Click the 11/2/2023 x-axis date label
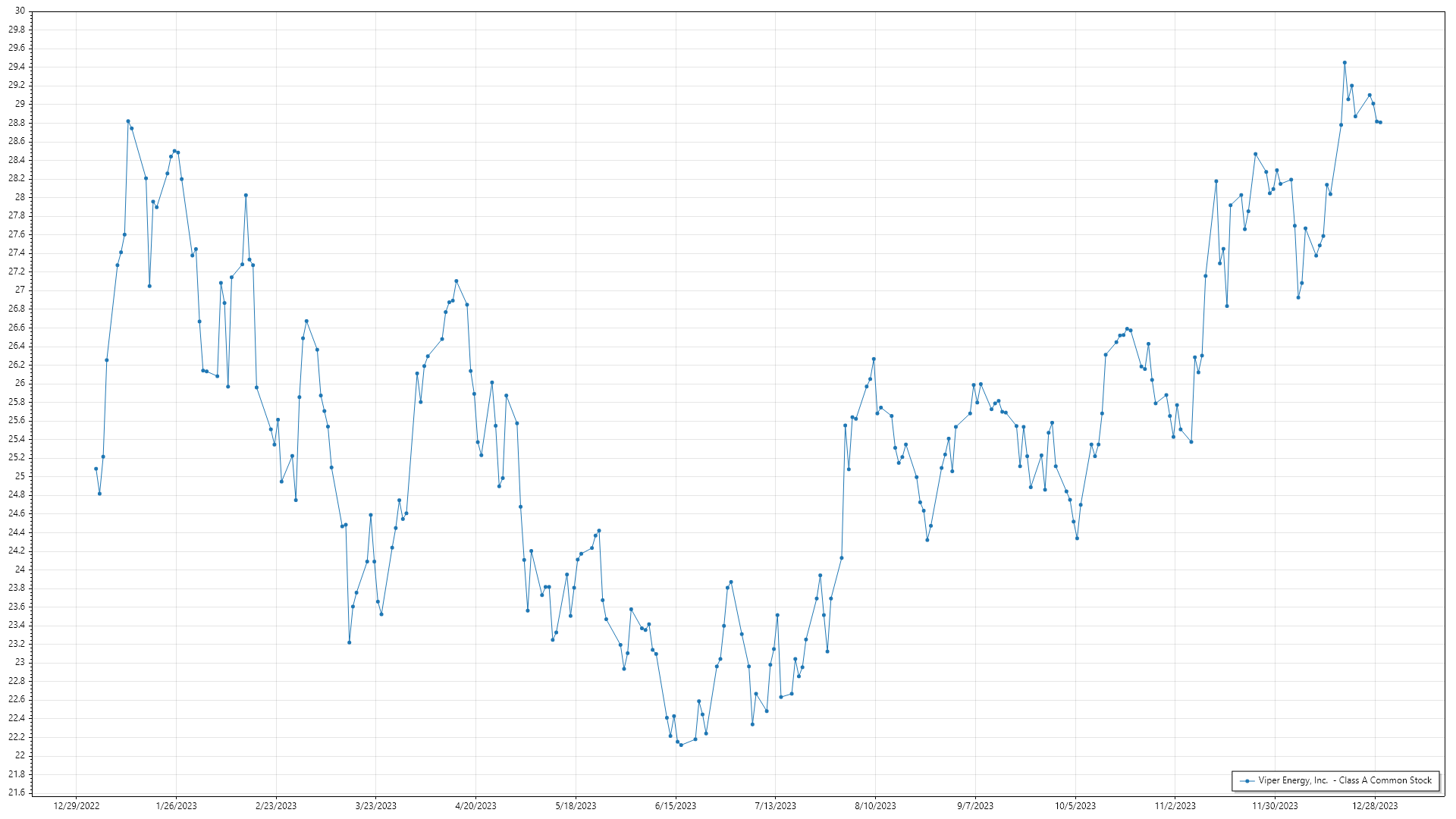1456x819 pixels. tap(1175, 805)
